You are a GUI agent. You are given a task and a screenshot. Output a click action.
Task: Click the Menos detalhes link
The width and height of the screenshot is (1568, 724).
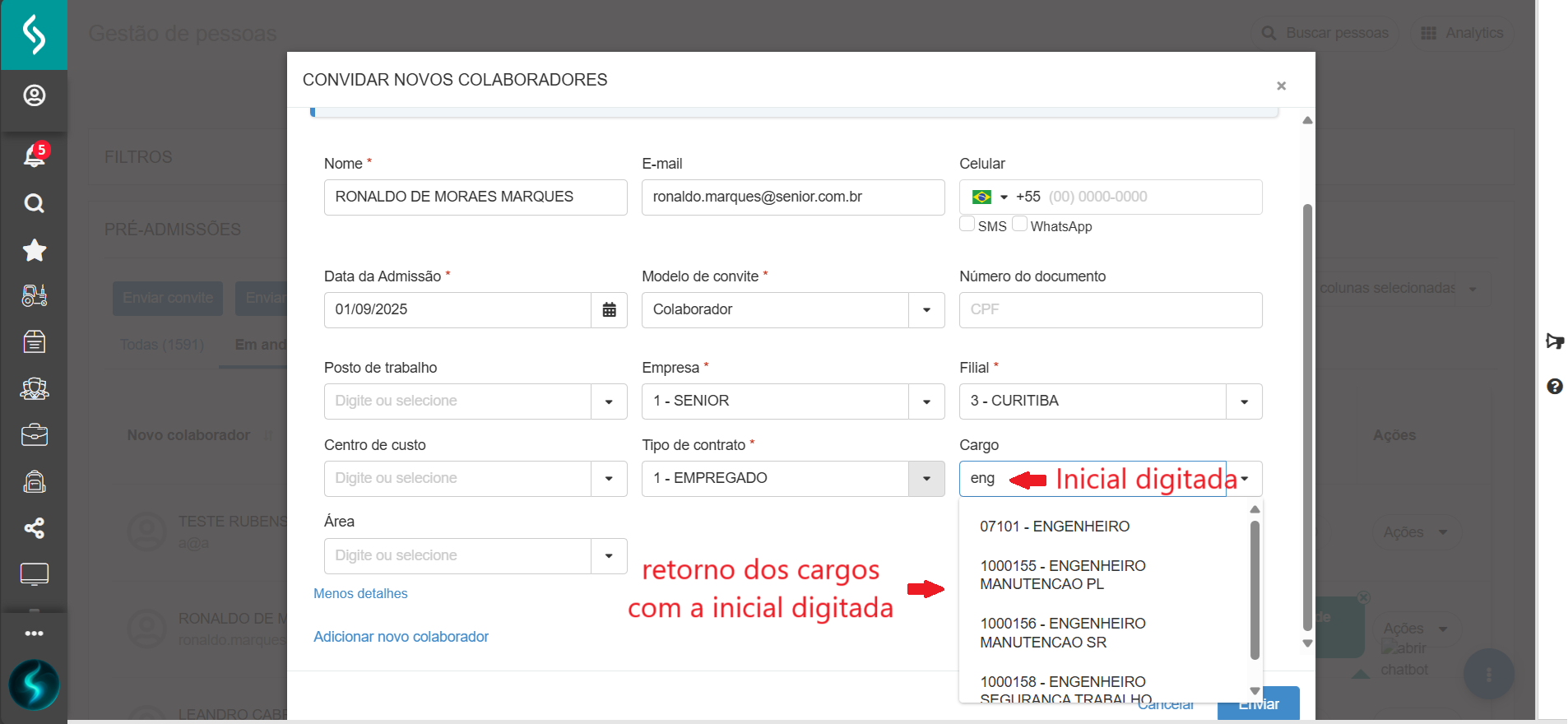360,594
